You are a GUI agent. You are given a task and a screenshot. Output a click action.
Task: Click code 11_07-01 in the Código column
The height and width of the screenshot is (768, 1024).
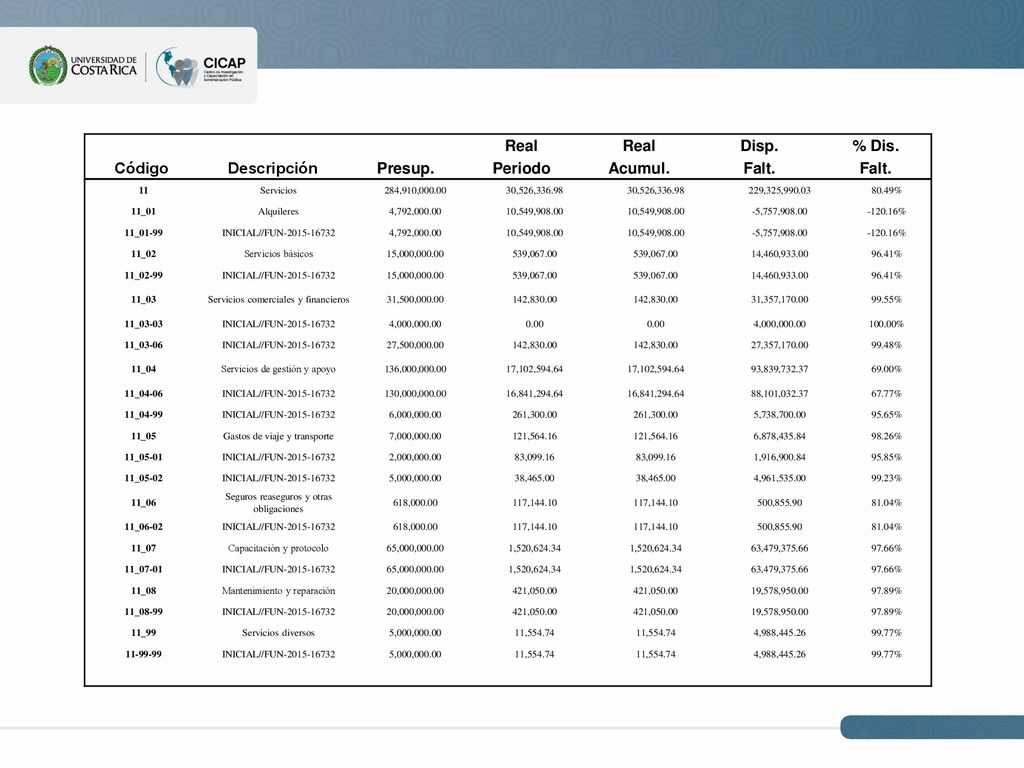click(x=144, y=569)
